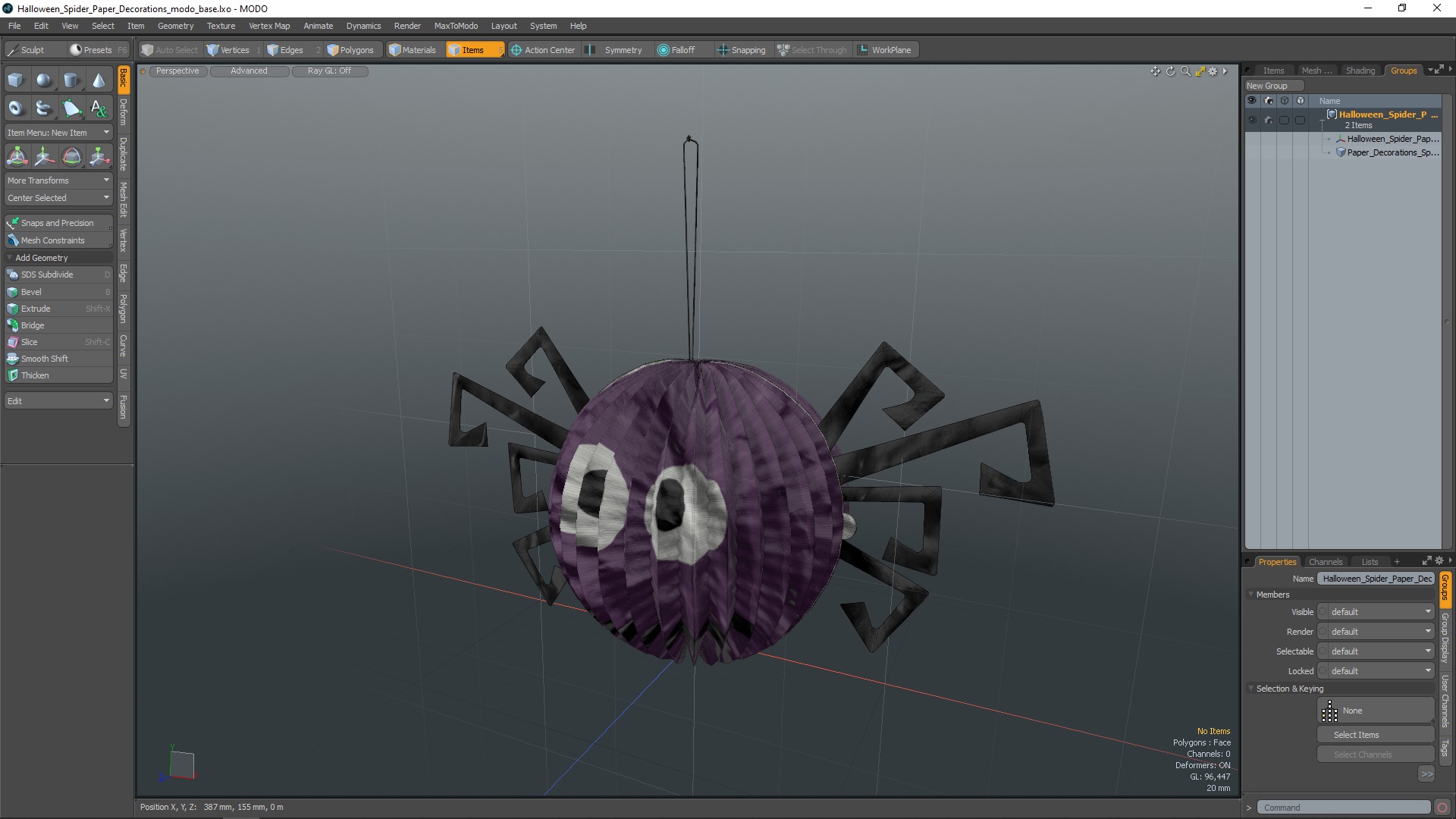1456x819 pixels.
Task: Select the Cone primitive tool
Action: click(x=99, y=80)
